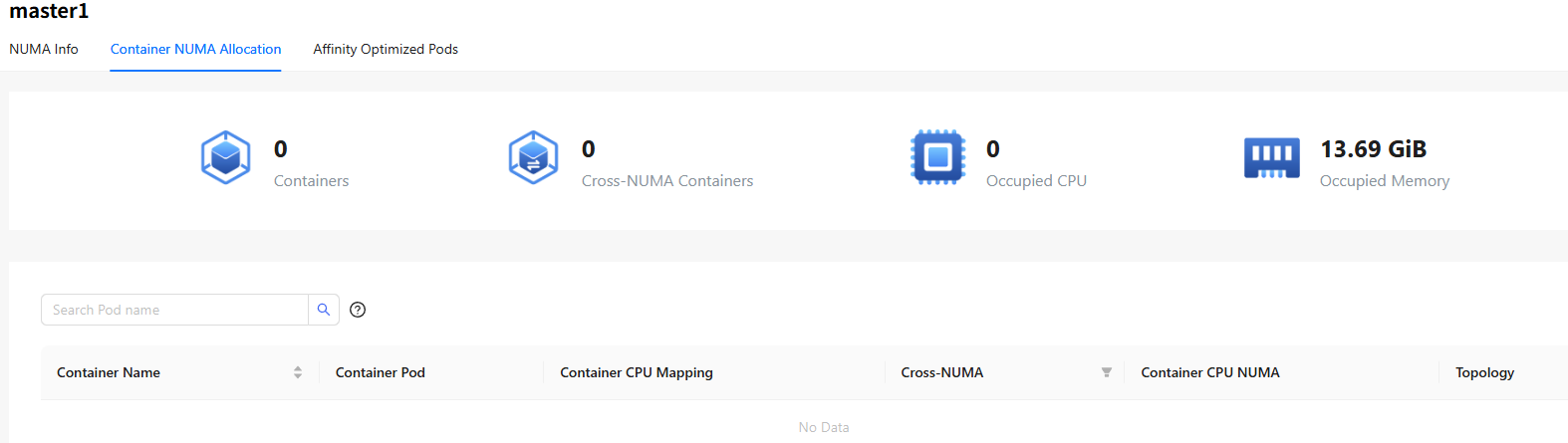Switch to the NUMA Info tab
This screenshot has width=1568, height=443.
pyautogui.click(x=44, y=49)
